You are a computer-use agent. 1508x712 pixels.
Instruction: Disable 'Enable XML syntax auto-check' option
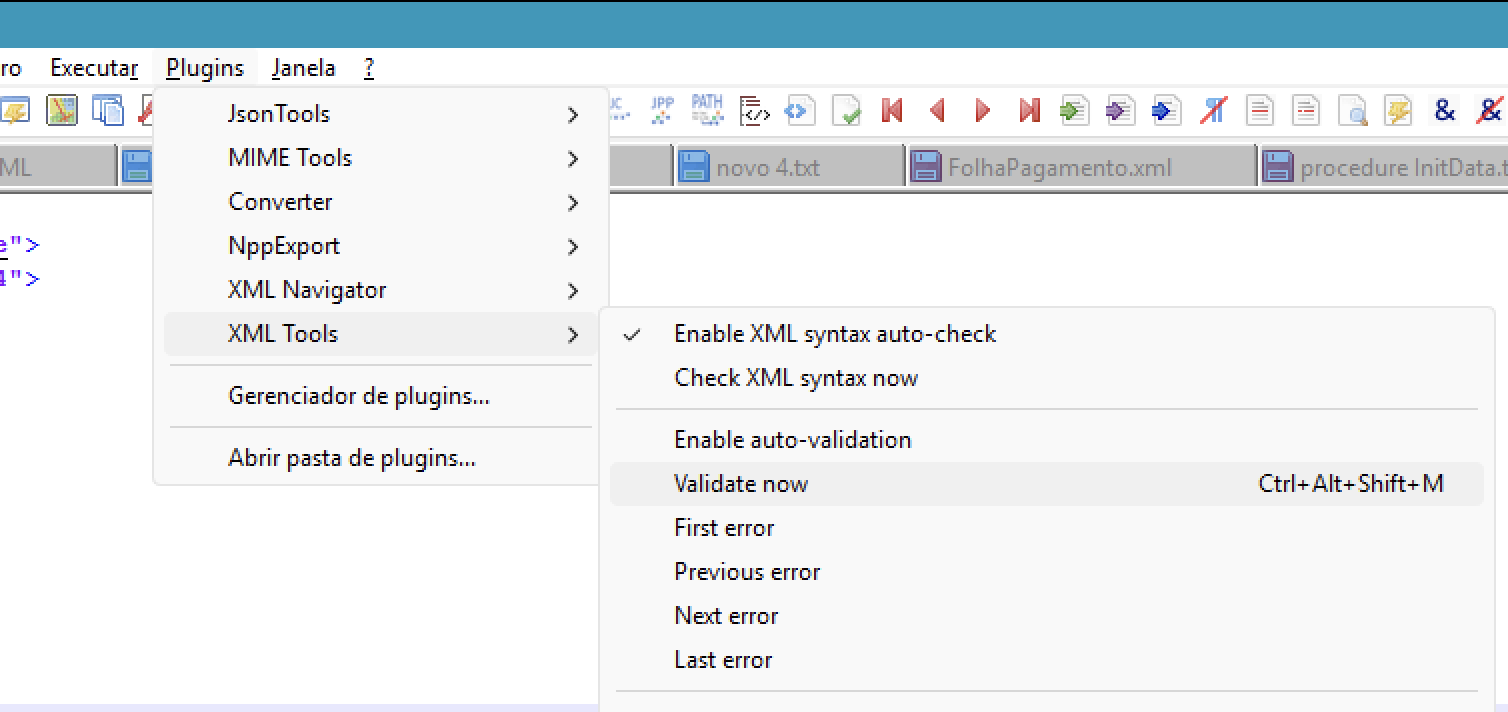[x=835, y=334]
